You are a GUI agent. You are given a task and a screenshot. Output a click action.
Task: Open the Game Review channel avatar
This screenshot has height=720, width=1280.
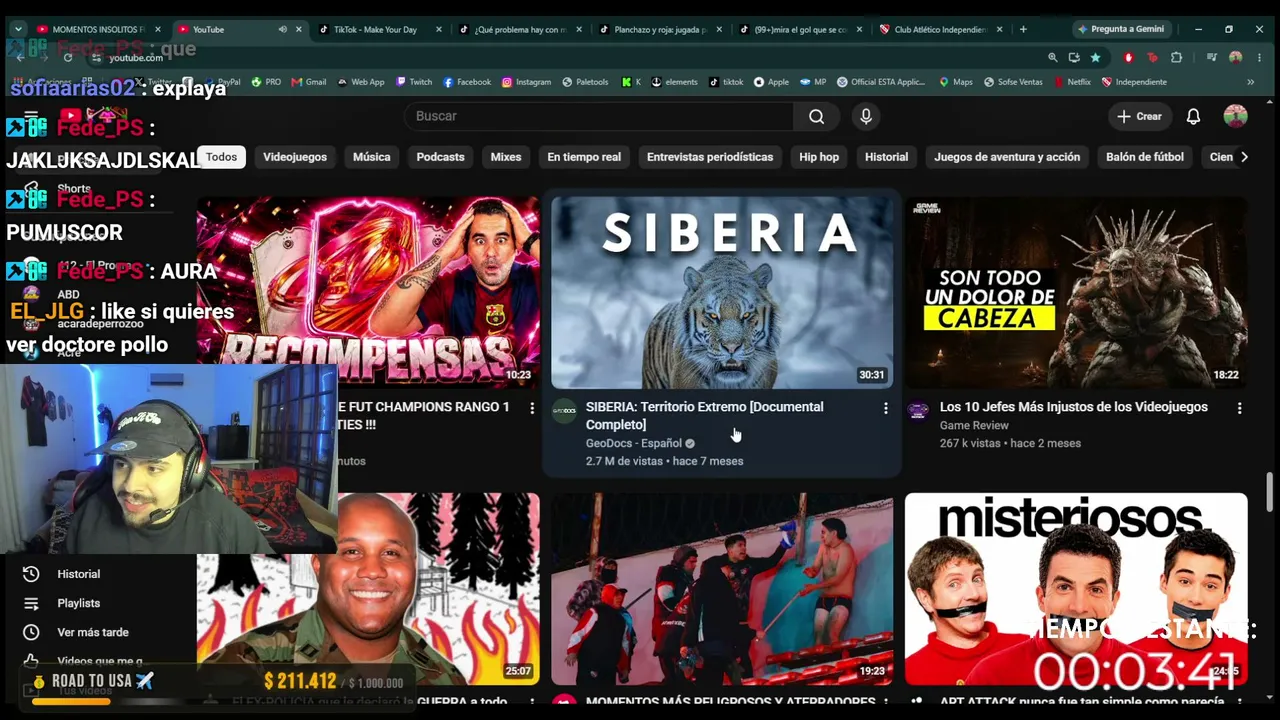click(x=919, y=411)
